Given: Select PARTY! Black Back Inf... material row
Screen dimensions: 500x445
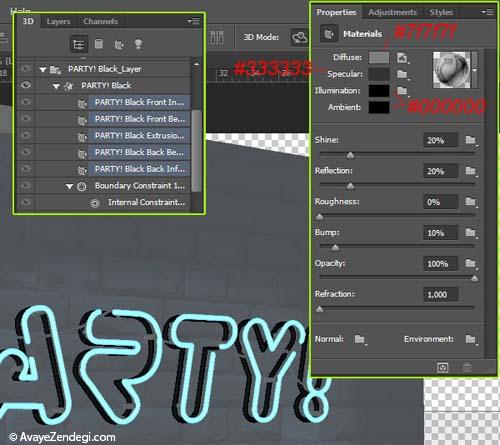Looking at the screenshot, I should (139, 169).
